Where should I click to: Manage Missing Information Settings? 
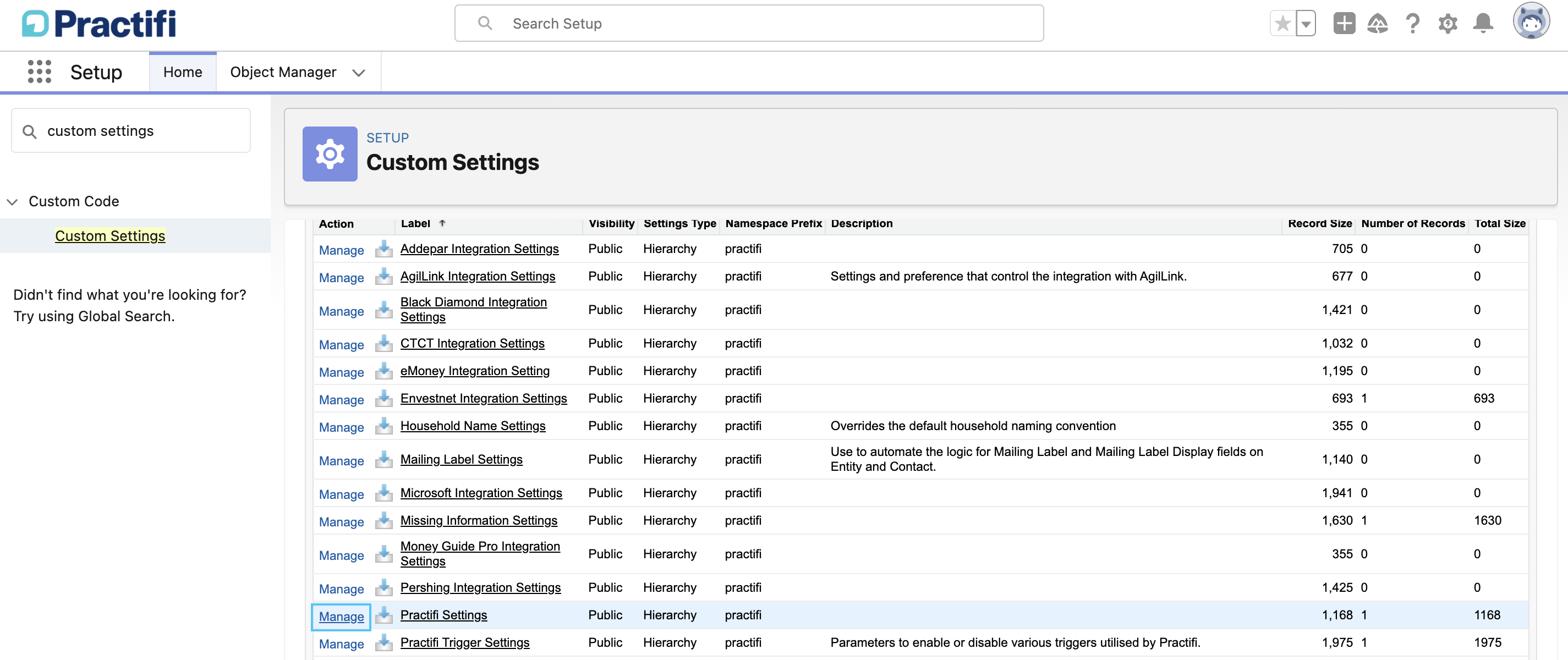point(341,522)
